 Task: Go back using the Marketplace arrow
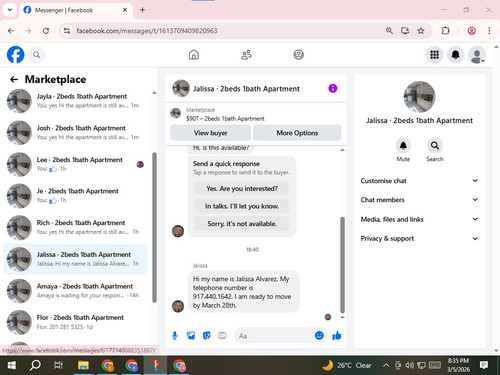[14, 79]
